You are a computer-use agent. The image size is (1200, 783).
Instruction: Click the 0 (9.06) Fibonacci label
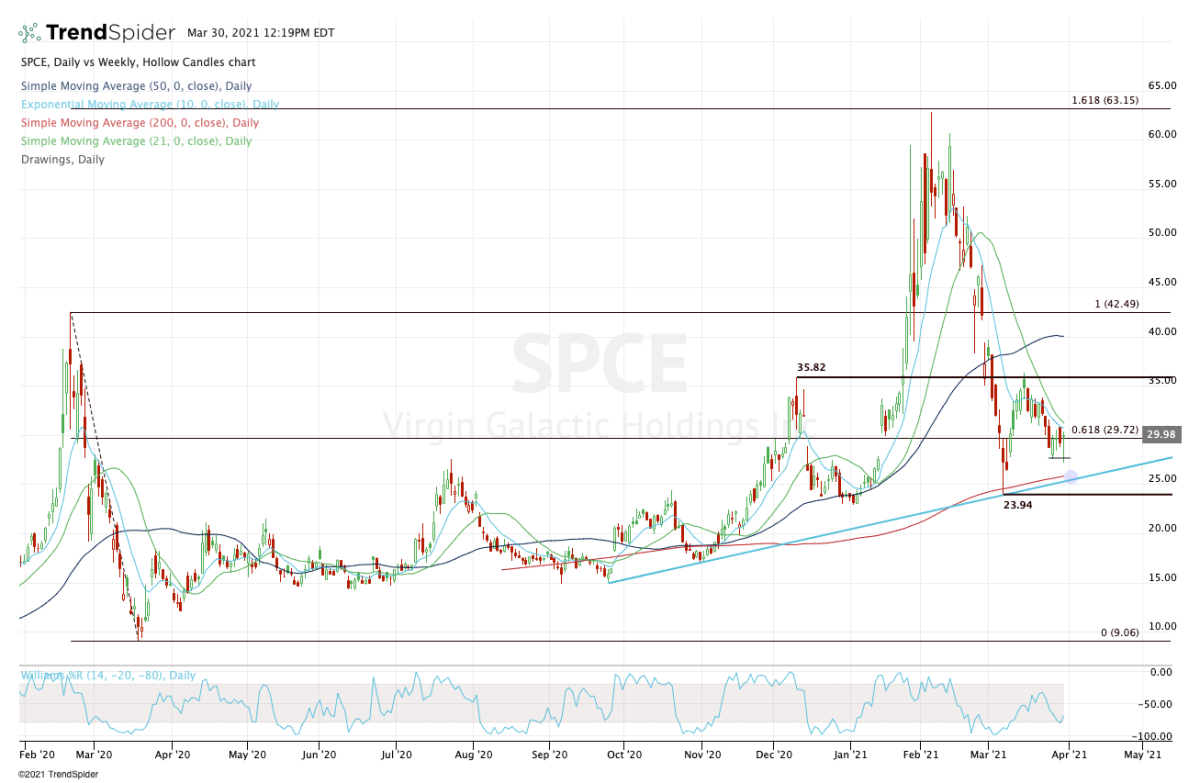pos(1119,633)
